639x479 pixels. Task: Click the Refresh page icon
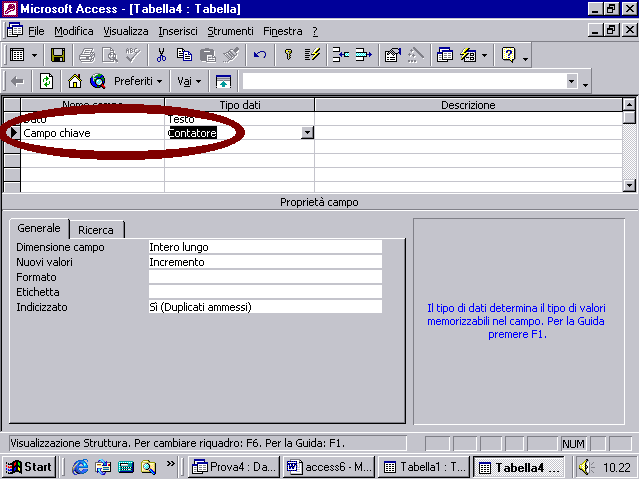pos(46,81)
